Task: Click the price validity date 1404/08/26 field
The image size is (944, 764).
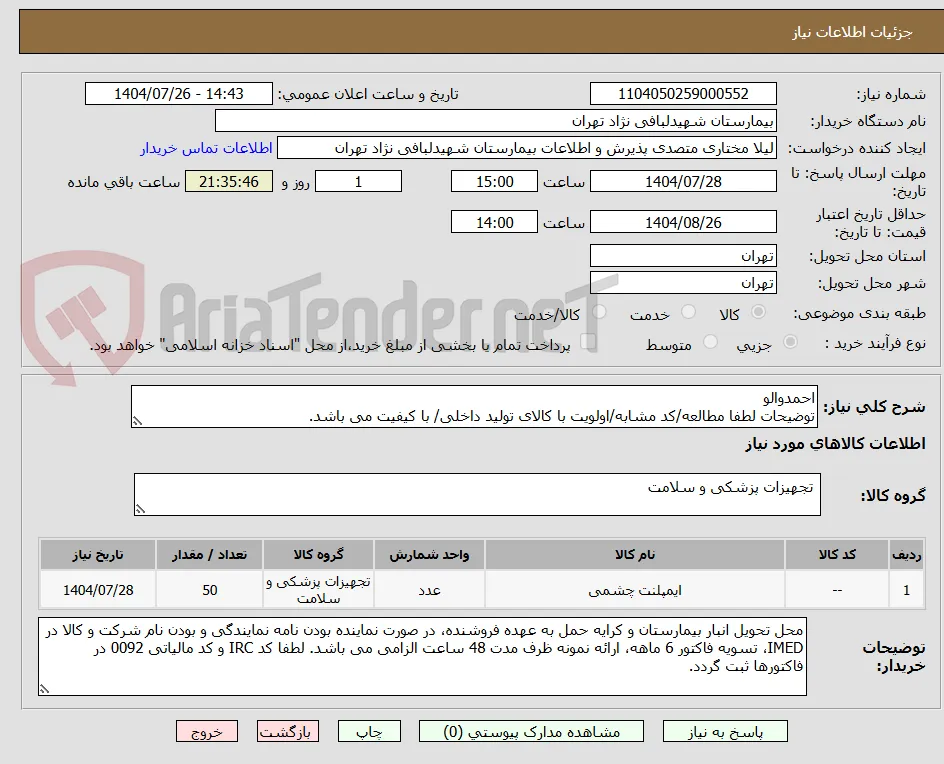Action: 683,222
